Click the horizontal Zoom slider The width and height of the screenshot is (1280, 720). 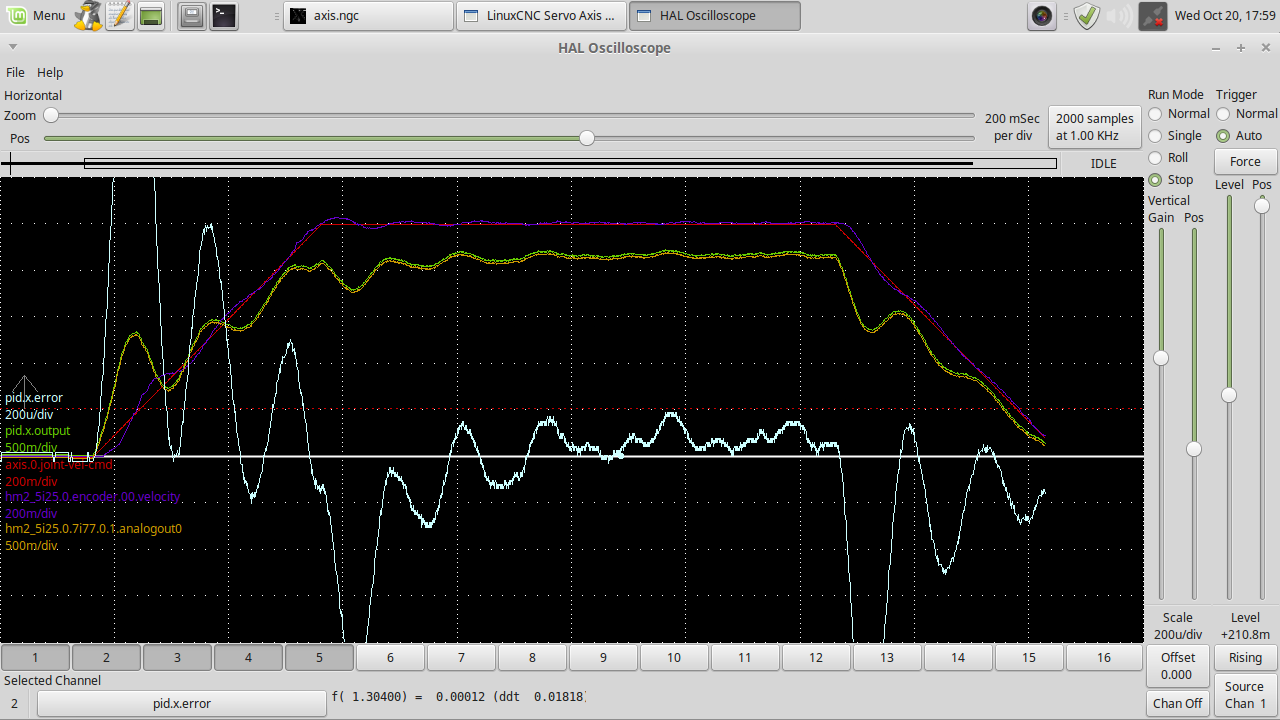tap(509, 116)
